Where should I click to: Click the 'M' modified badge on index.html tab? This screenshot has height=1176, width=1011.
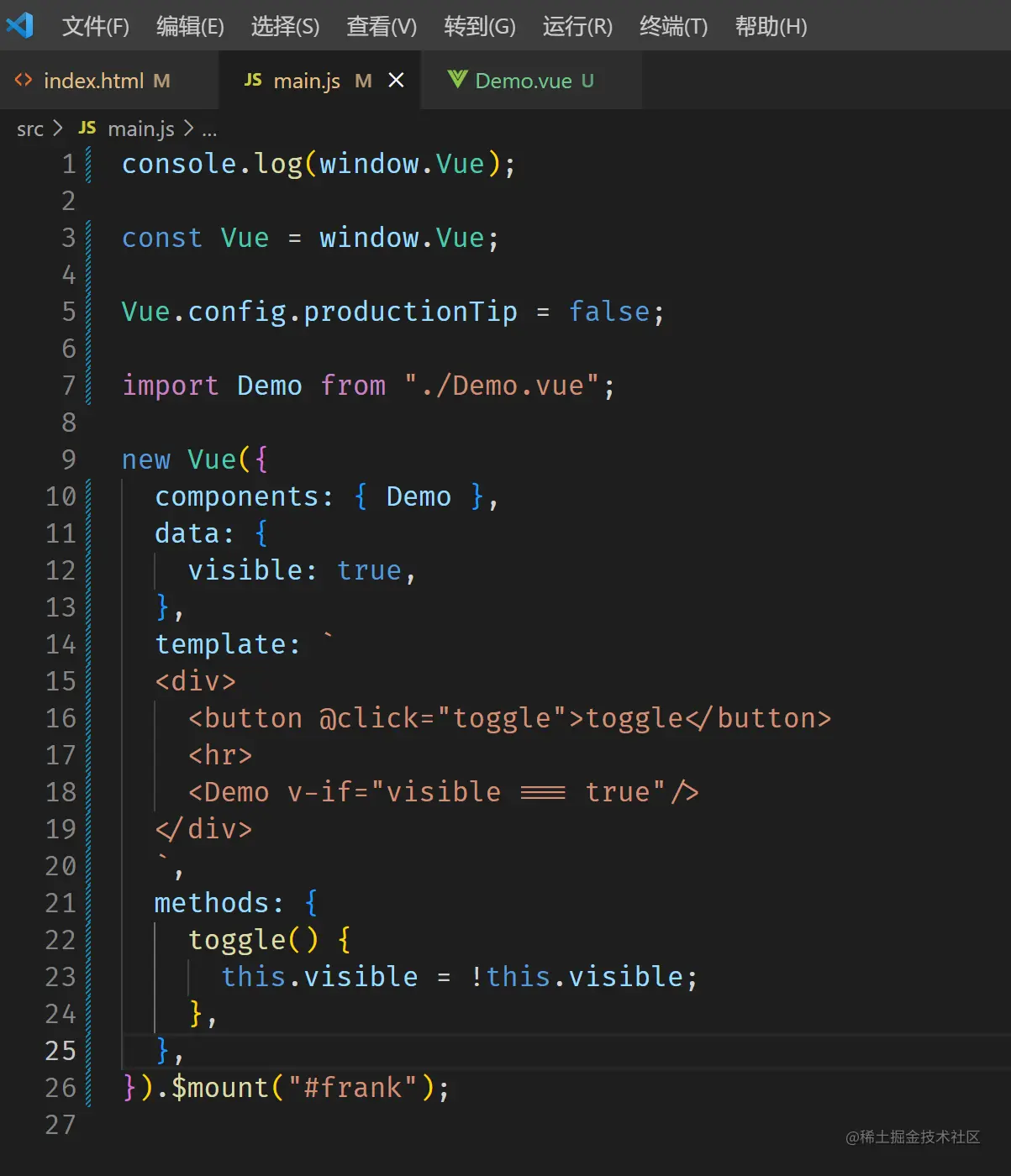(x=161, y=81)
